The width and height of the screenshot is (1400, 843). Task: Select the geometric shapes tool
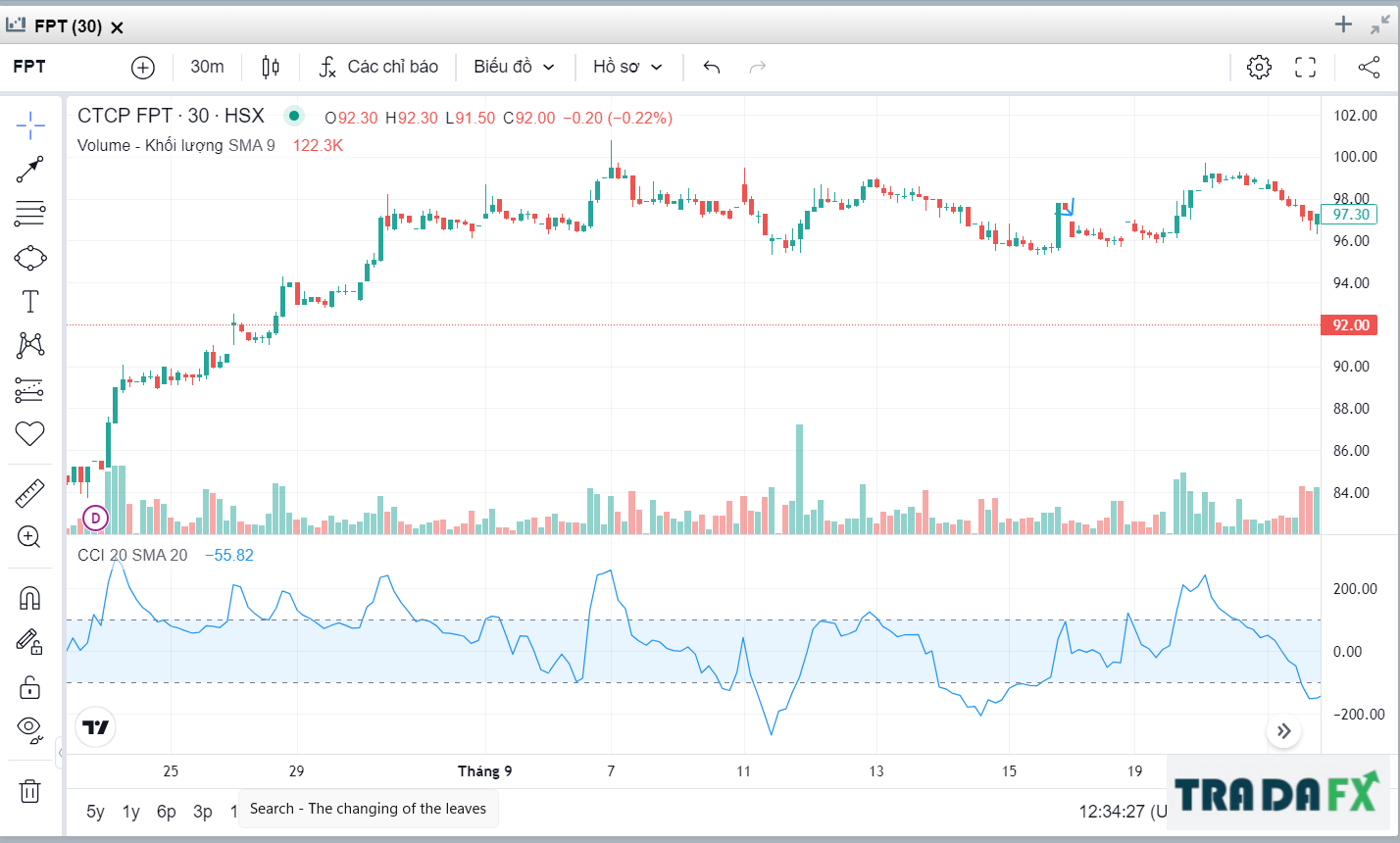30,258
